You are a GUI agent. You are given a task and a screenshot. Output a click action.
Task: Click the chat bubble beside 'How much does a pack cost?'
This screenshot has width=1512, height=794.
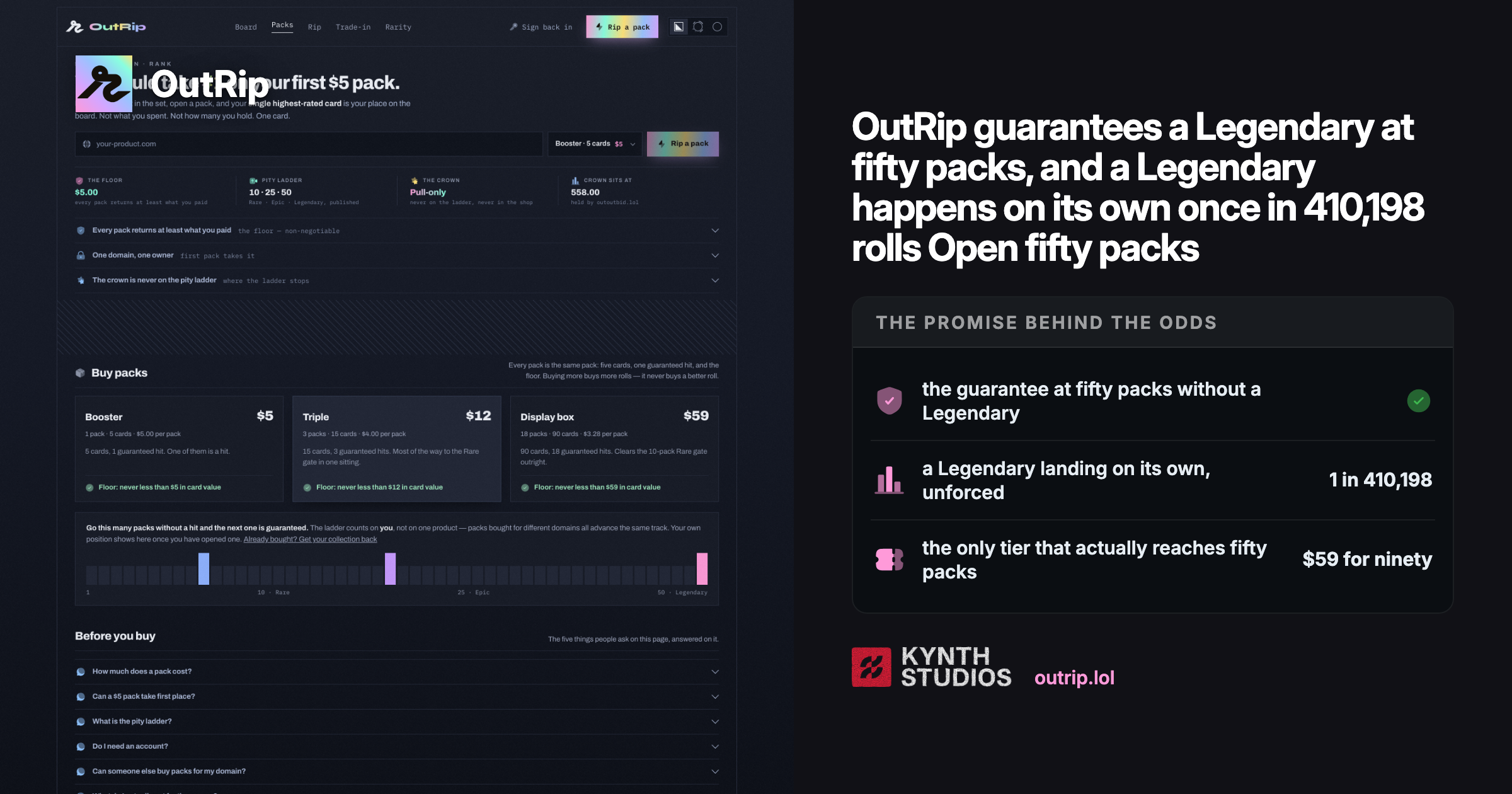[81, 672]
